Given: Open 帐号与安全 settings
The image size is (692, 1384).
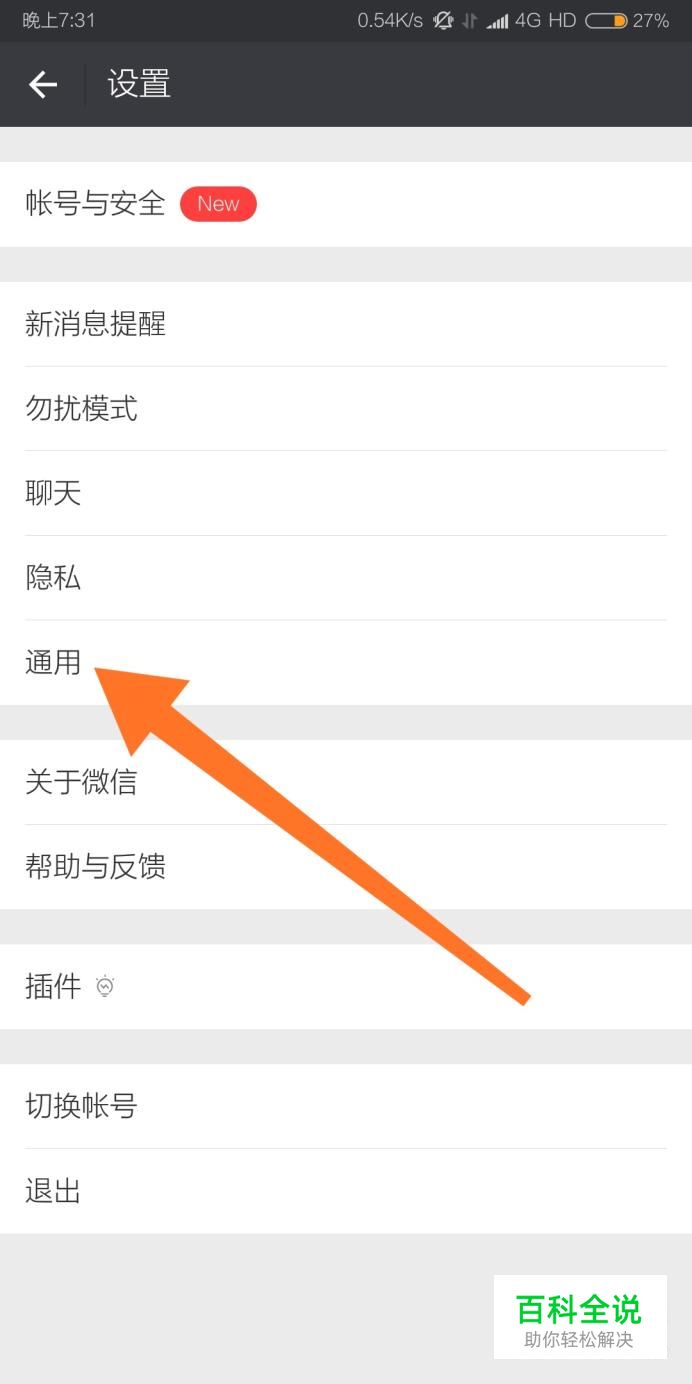Looking at the screenshot, I should coord(346,204).
